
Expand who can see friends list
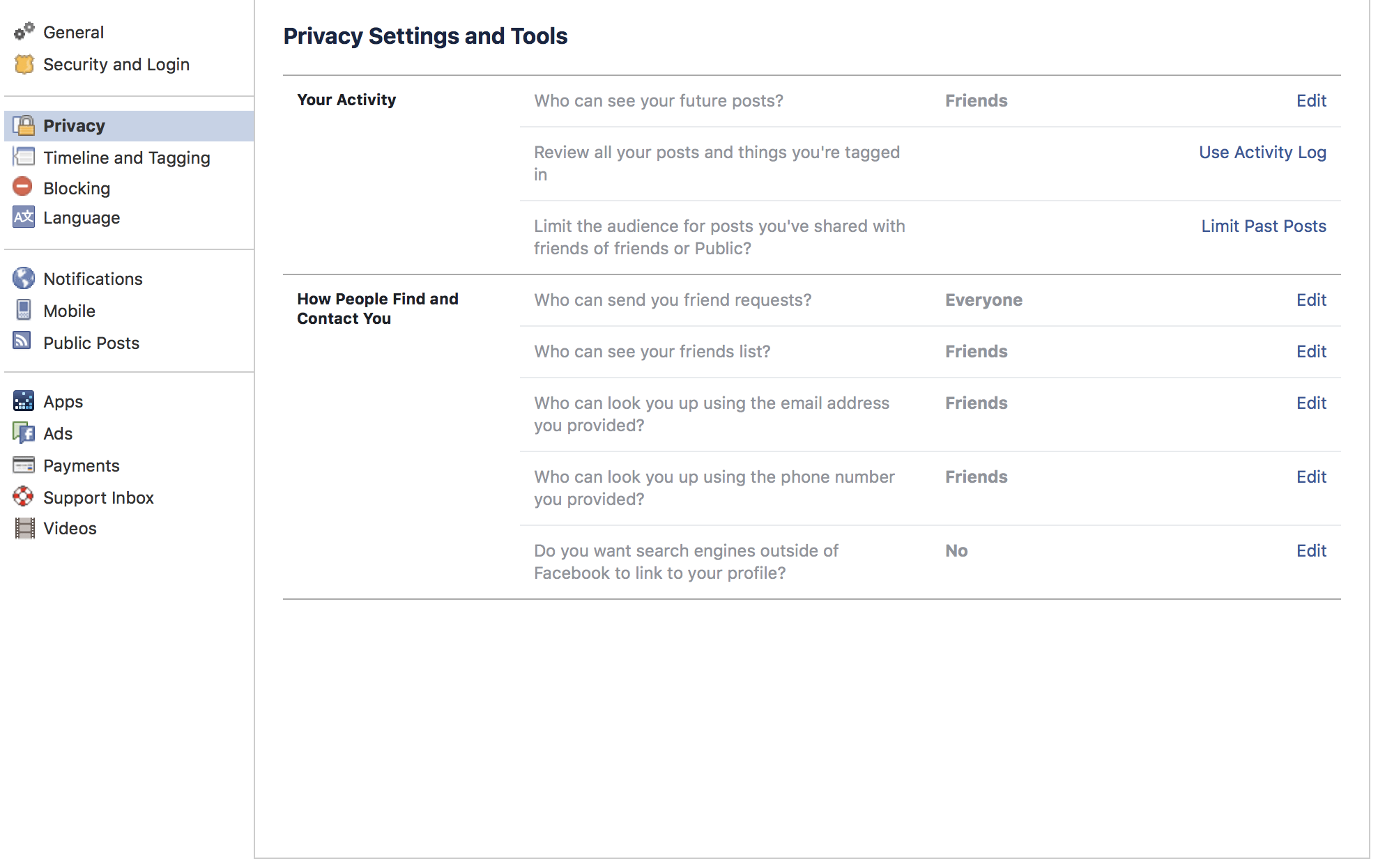1311,351
